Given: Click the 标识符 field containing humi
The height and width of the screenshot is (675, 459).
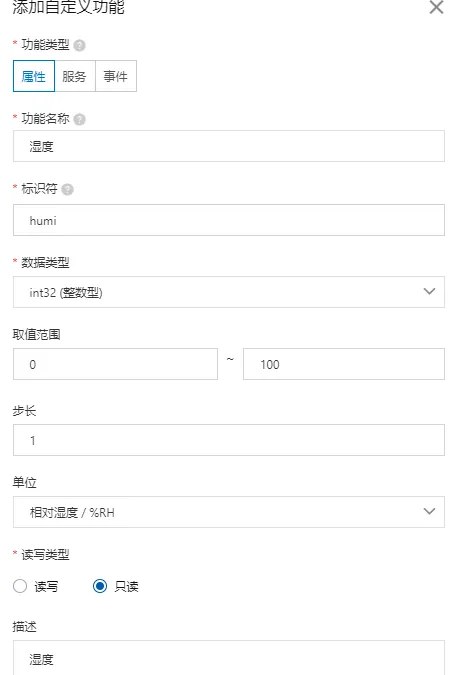Looking at the screenshot, I should pos(229,220).
